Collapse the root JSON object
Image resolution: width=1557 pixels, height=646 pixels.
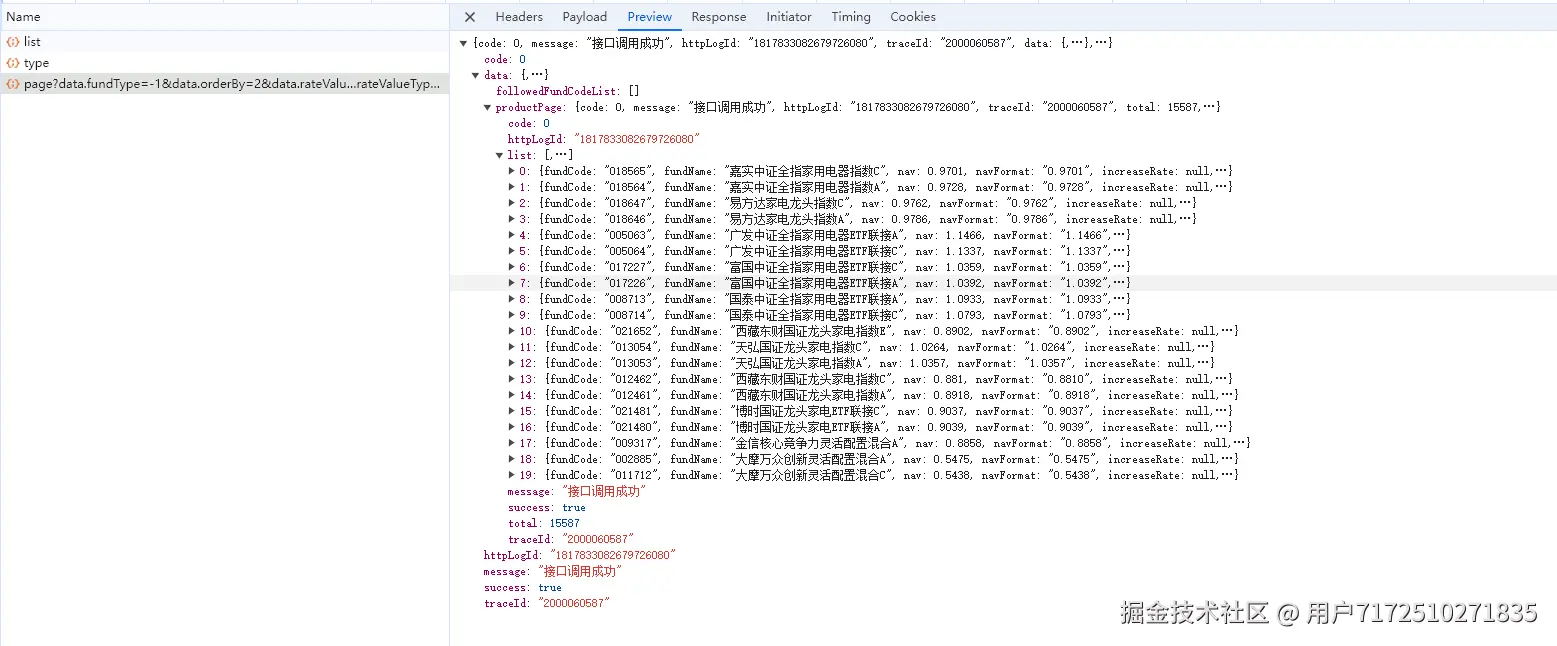point(463,44)
